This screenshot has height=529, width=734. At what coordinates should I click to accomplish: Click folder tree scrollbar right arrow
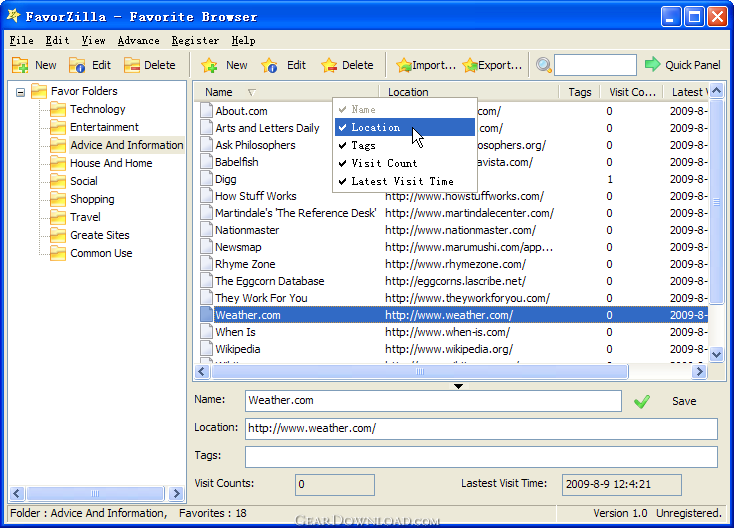(176, 493)
